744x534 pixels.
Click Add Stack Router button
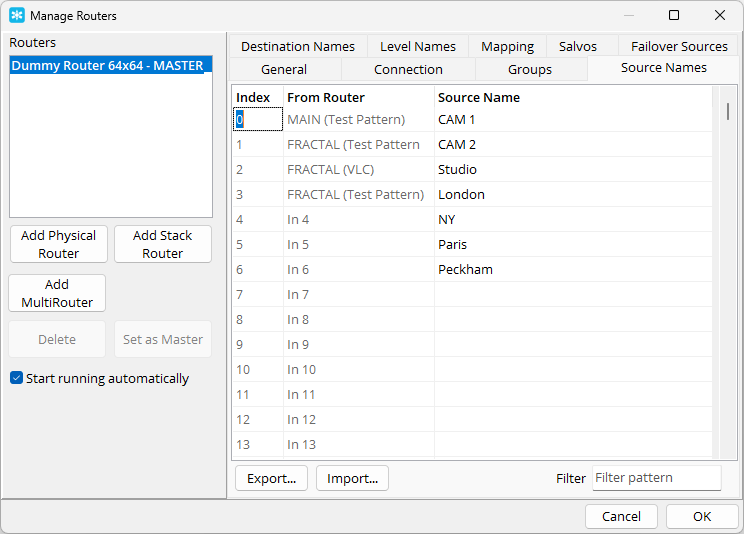point(163,244)
